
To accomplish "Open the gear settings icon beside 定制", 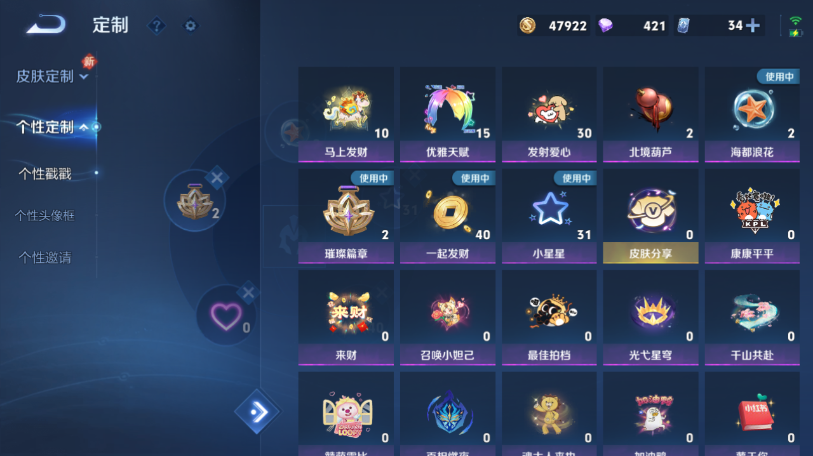I will 191,25.
